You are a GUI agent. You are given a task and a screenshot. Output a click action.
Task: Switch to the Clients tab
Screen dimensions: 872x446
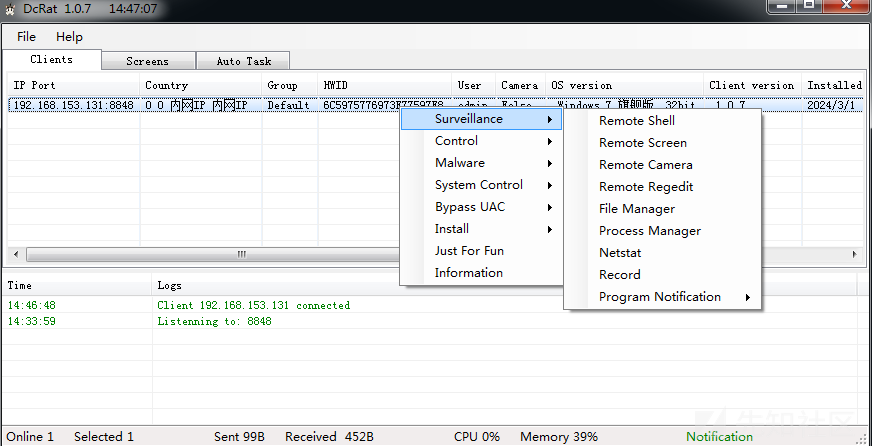coord(51,60)
